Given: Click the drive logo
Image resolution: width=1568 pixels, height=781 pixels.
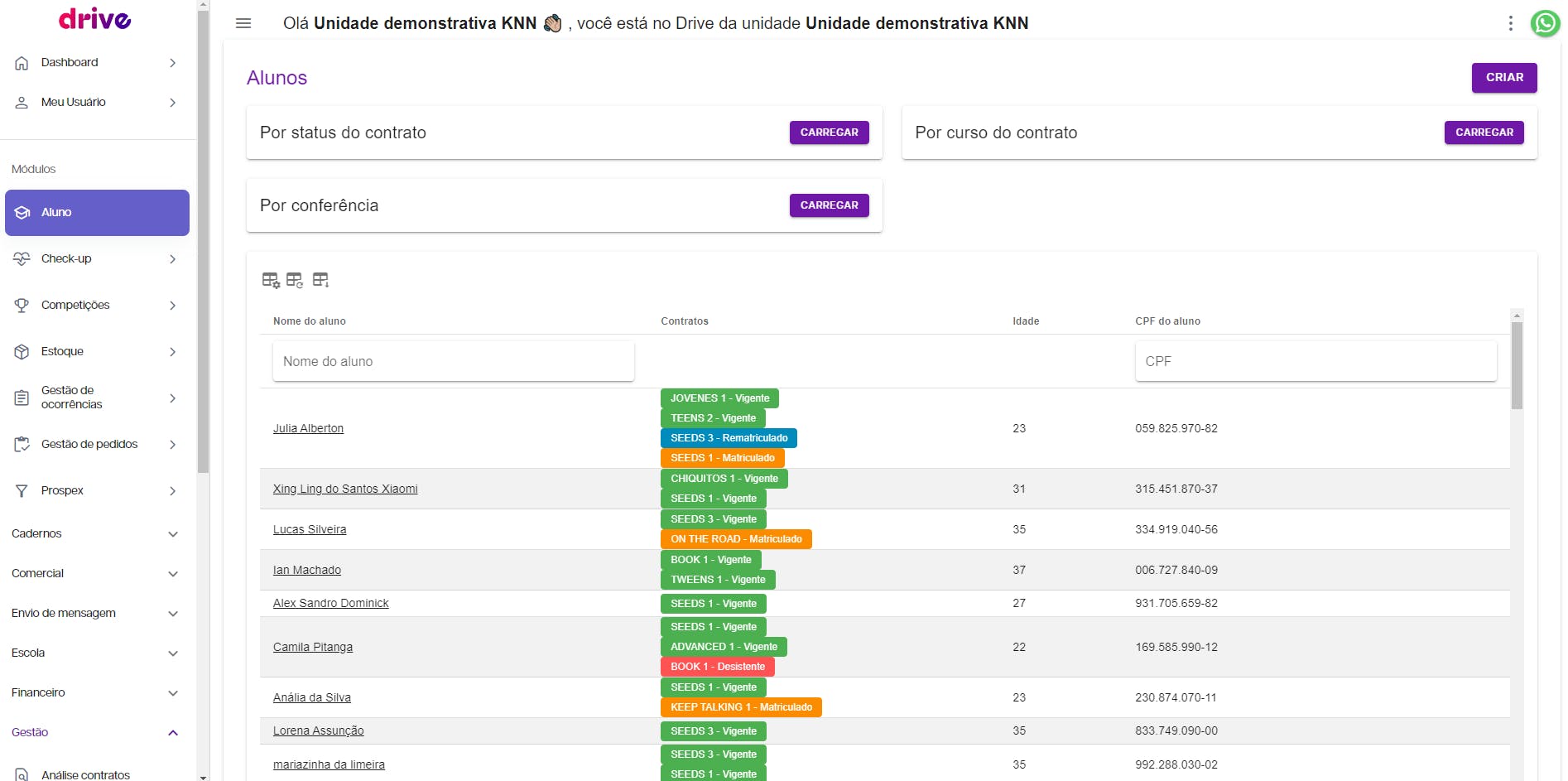Looking at the screenshot, I should click(x=95, y=18).
